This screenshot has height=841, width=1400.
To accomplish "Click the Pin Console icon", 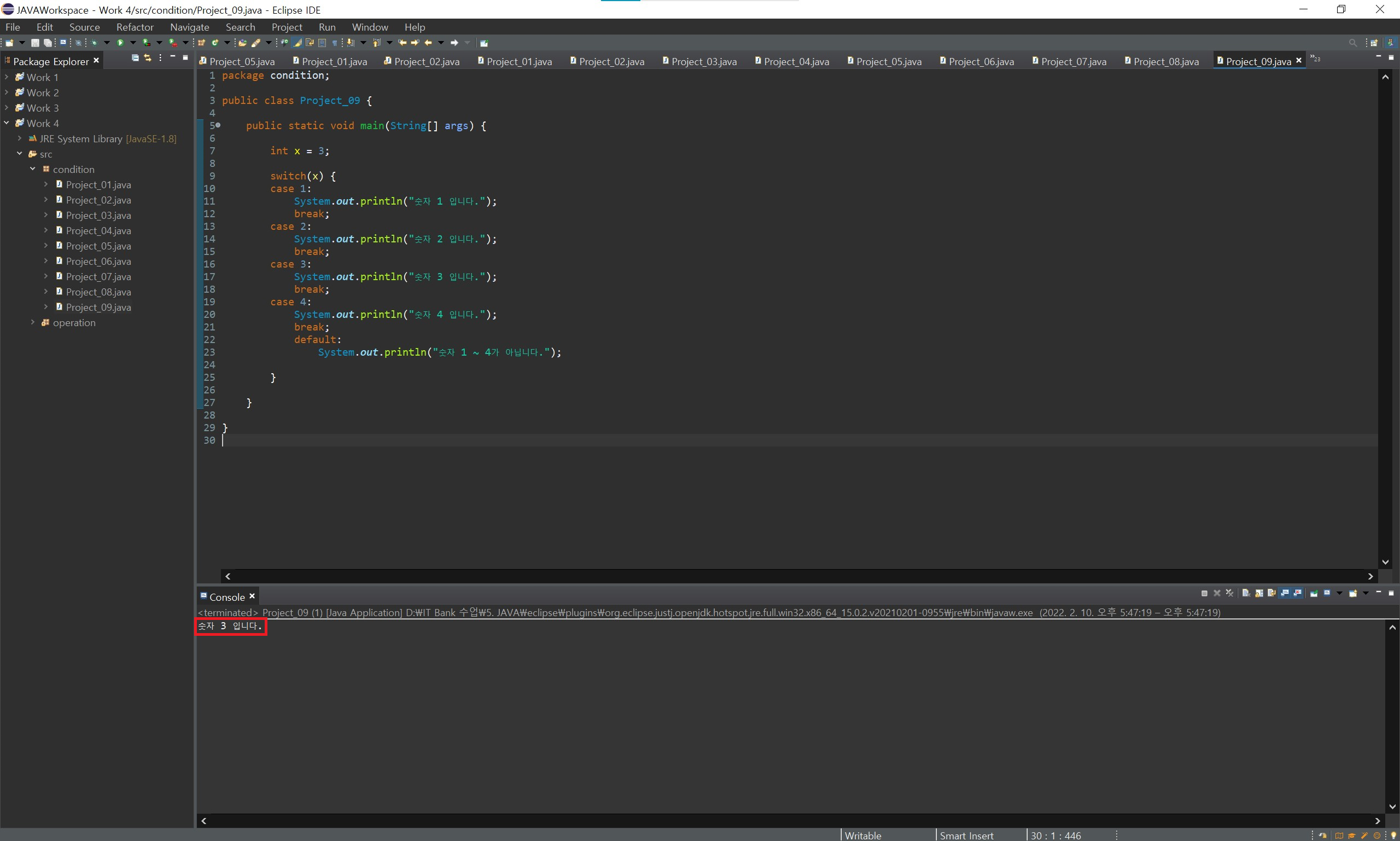I will [x=1314, y=593].
